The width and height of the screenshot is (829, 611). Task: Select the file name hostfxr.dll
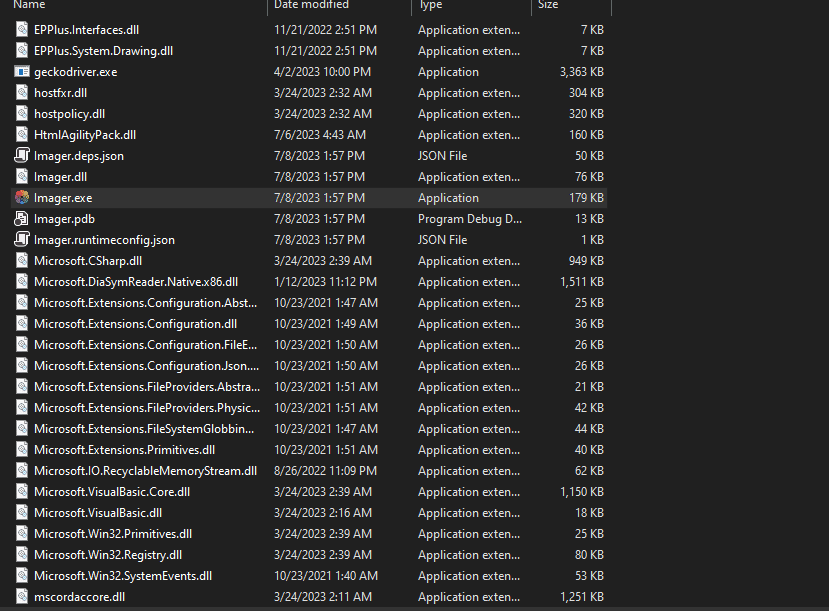tap(60, 93)
